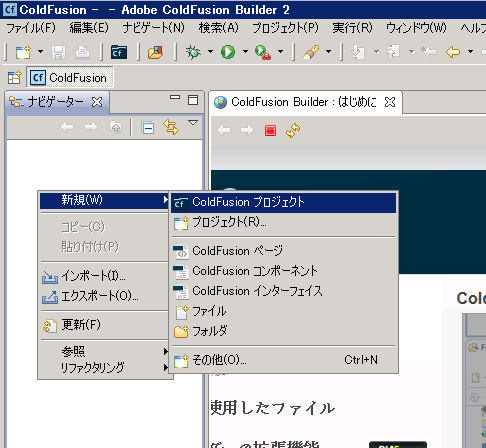486x448 pixels.
Task: Select the ColdFusion perspective button
Action: pyautogui.click(x=70, y=78)
